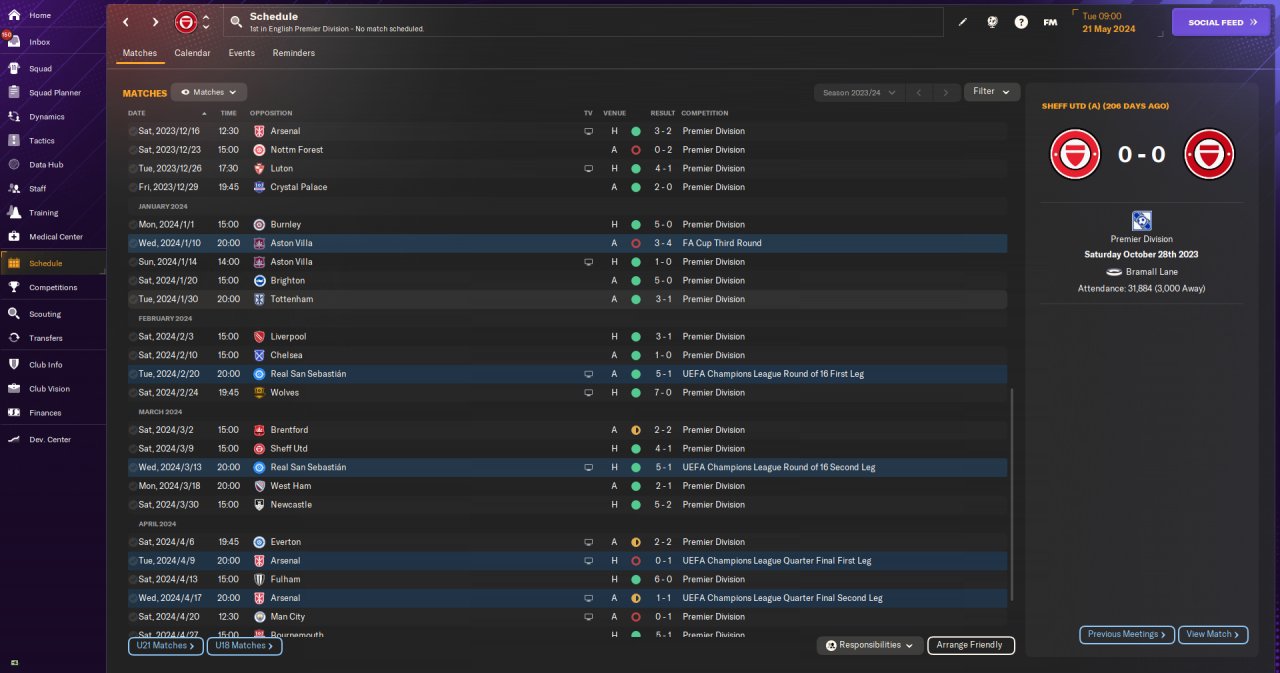Click the back navigation arrow
This screenshot has width=1280, height=673.
tap(126, 22)
